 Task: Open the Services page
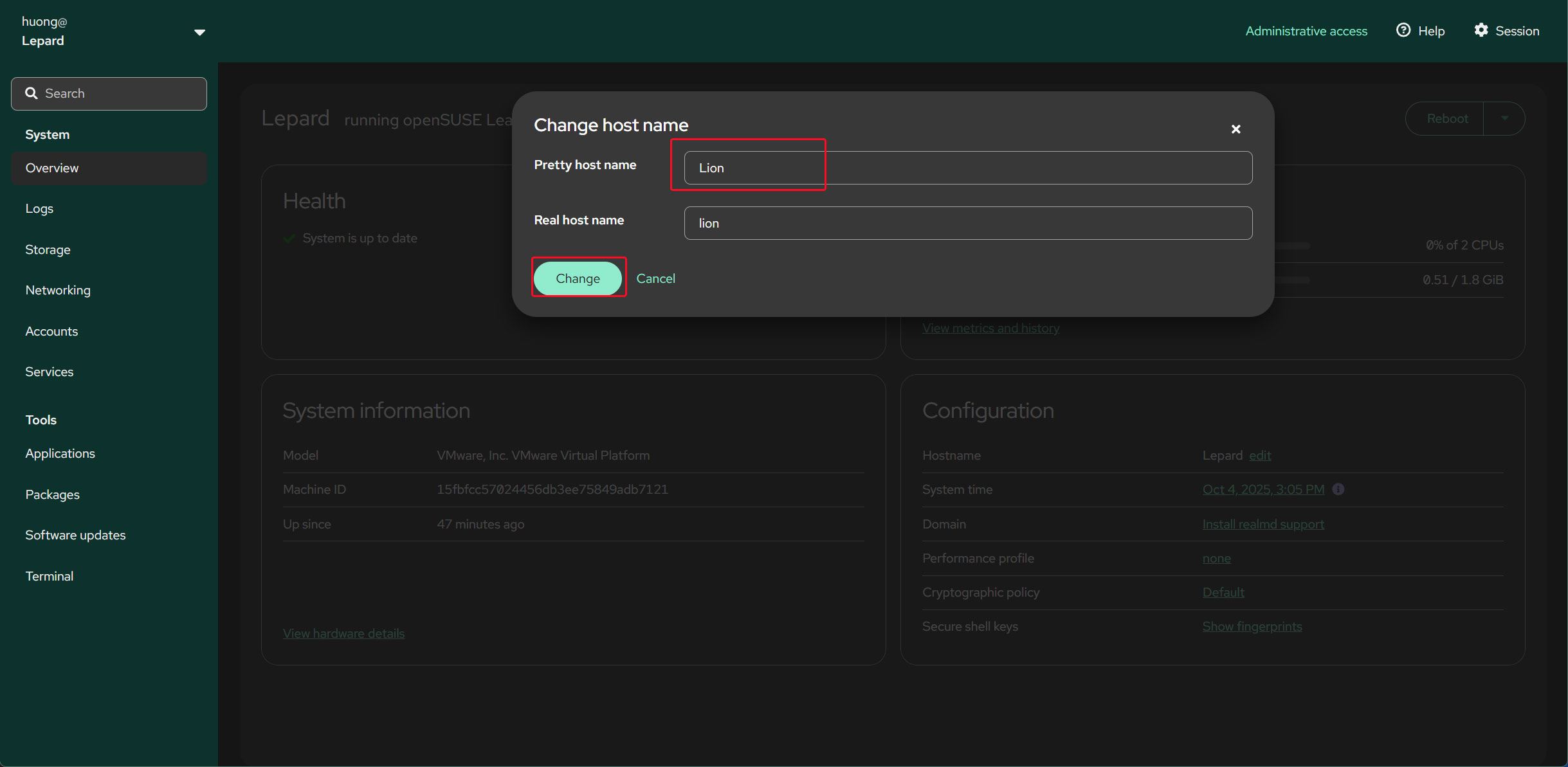tap(50, 372)
